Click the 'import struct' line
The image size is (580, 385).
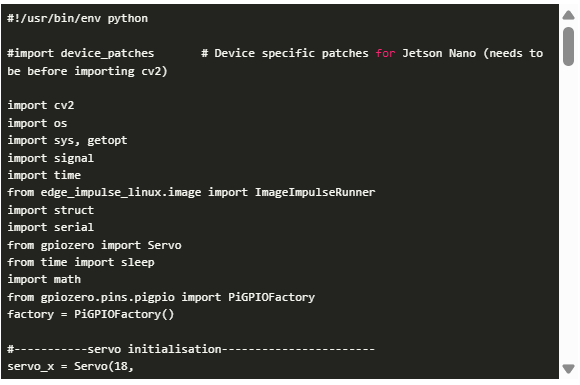[50, 210]
